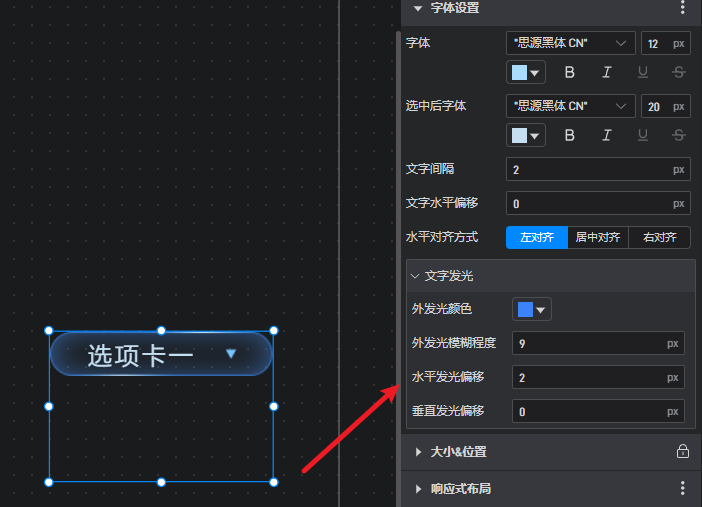The image size is (702, 507).
Task: Toggle the lock icon in 大小&位置
Action: pyautogui.click(x=682, y=451)
